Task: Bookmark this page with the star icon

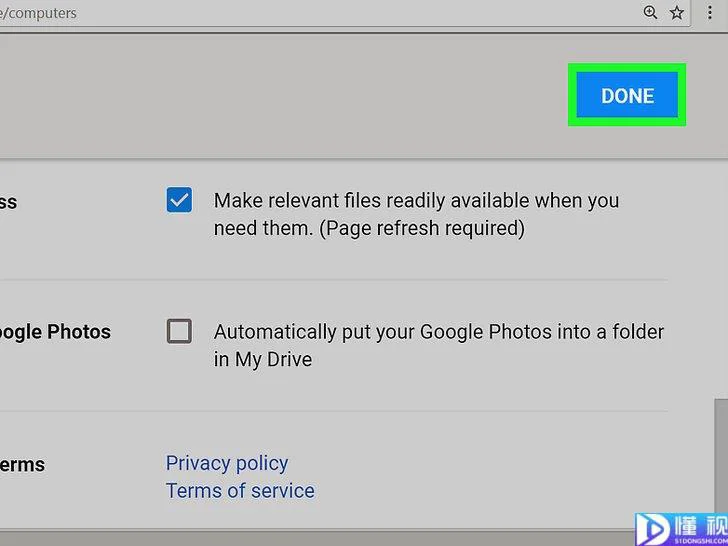Action: pos(676,13)
